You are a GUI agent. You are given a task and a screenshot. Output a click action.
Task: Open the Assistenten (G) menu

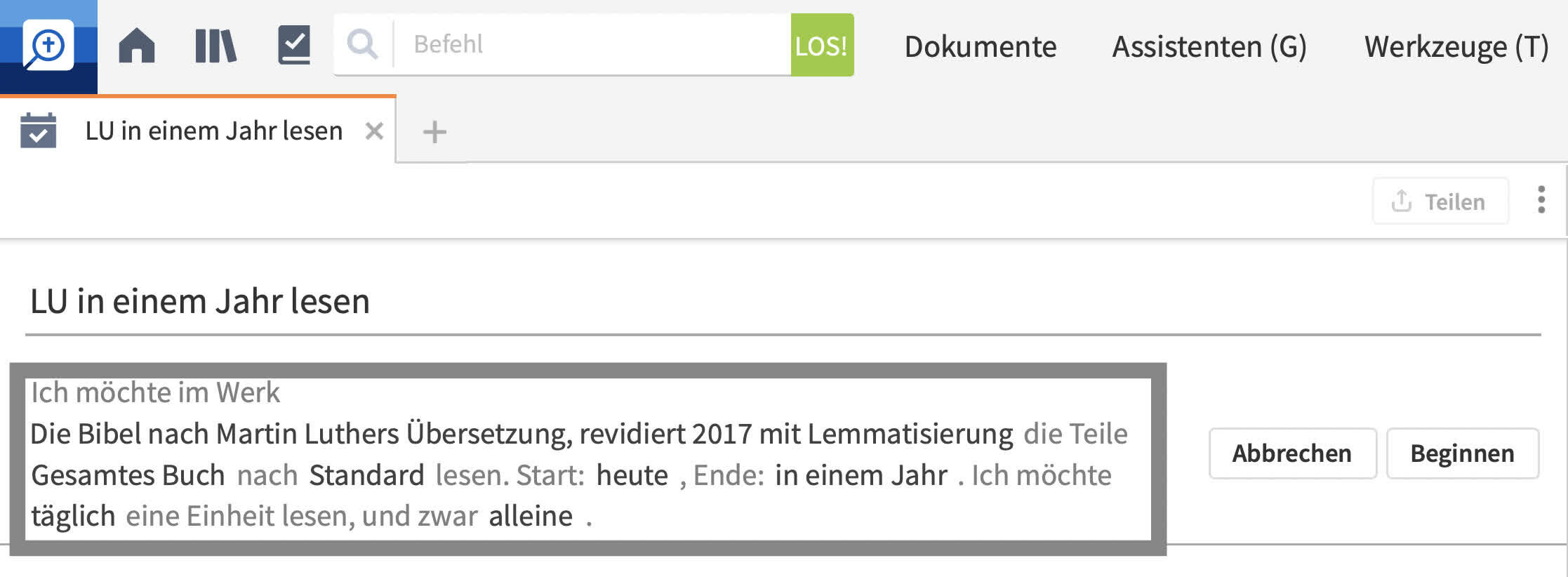[x=1209, y=46]
